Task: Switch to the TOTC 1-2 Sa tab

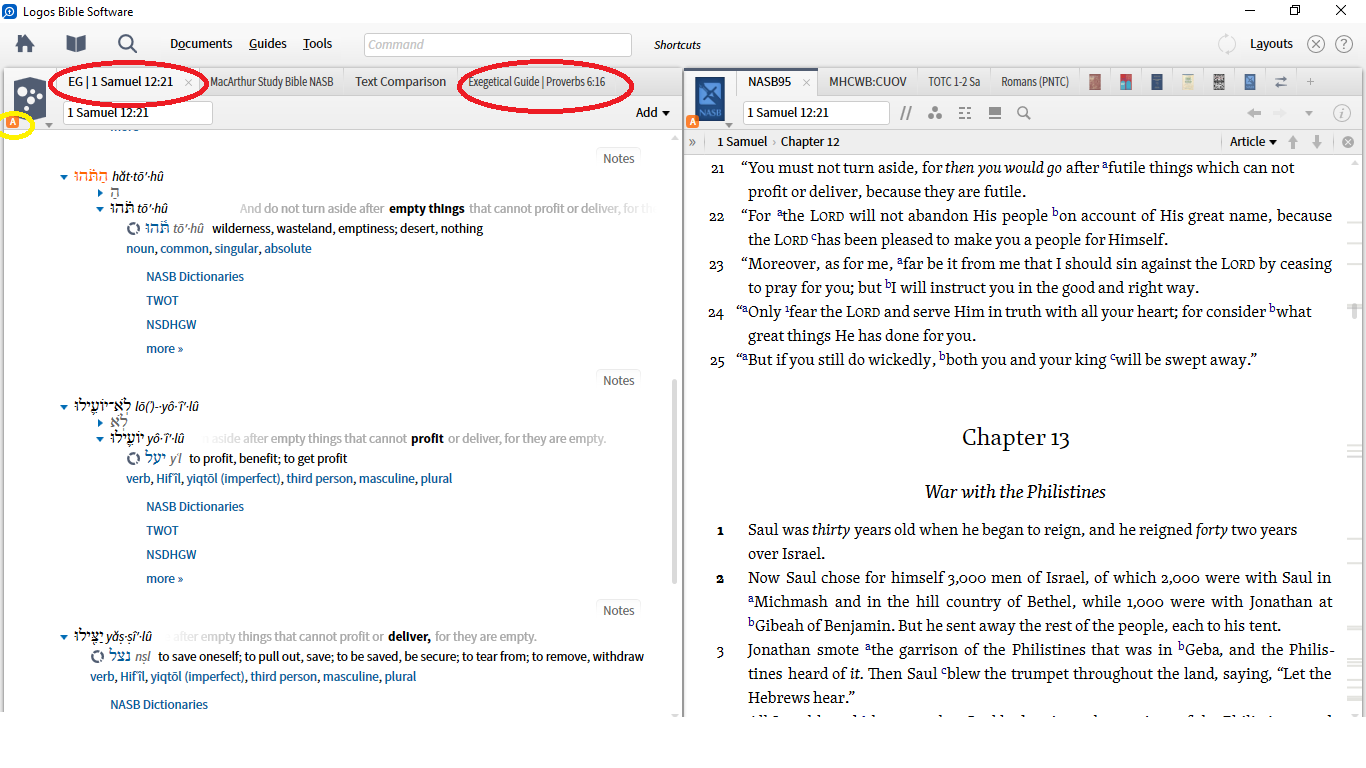Action: click(x=954, y=82)
